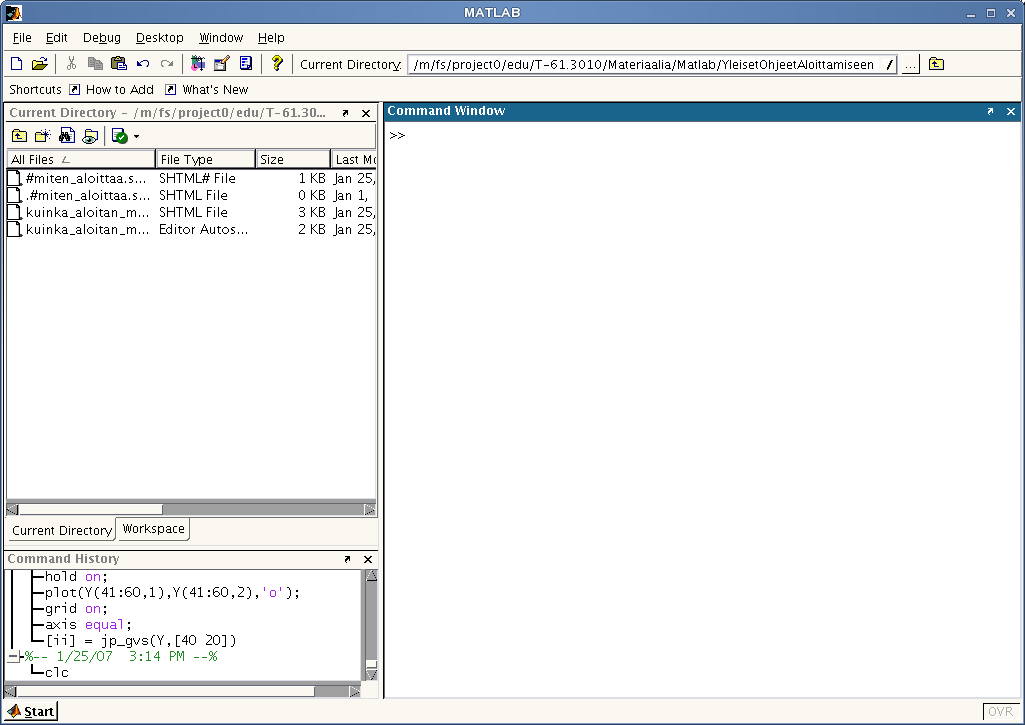Select the plot(Y(41:60,1)...) history entry

click(x=173, y=592)
